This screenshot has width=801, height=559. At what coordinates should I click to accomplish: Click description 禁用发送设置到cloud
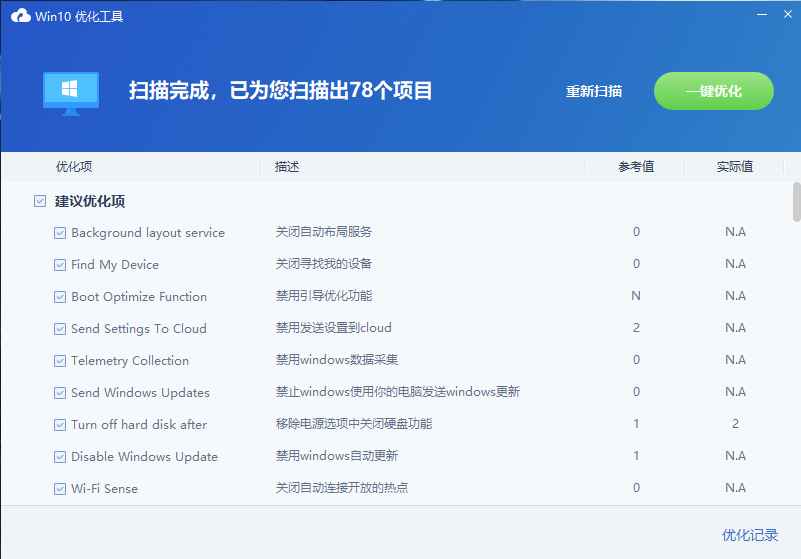(x=334, y=328)
